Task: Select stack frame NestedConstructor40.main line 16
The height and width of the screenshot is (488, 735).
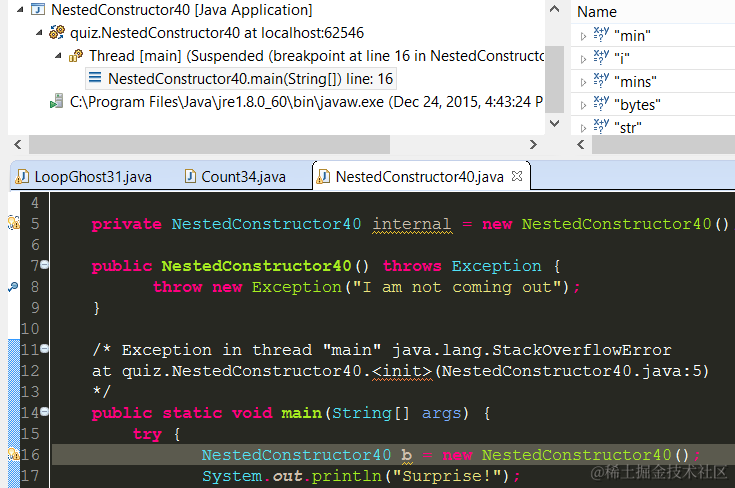Action: pyautogui.click(x=241, y=78)
